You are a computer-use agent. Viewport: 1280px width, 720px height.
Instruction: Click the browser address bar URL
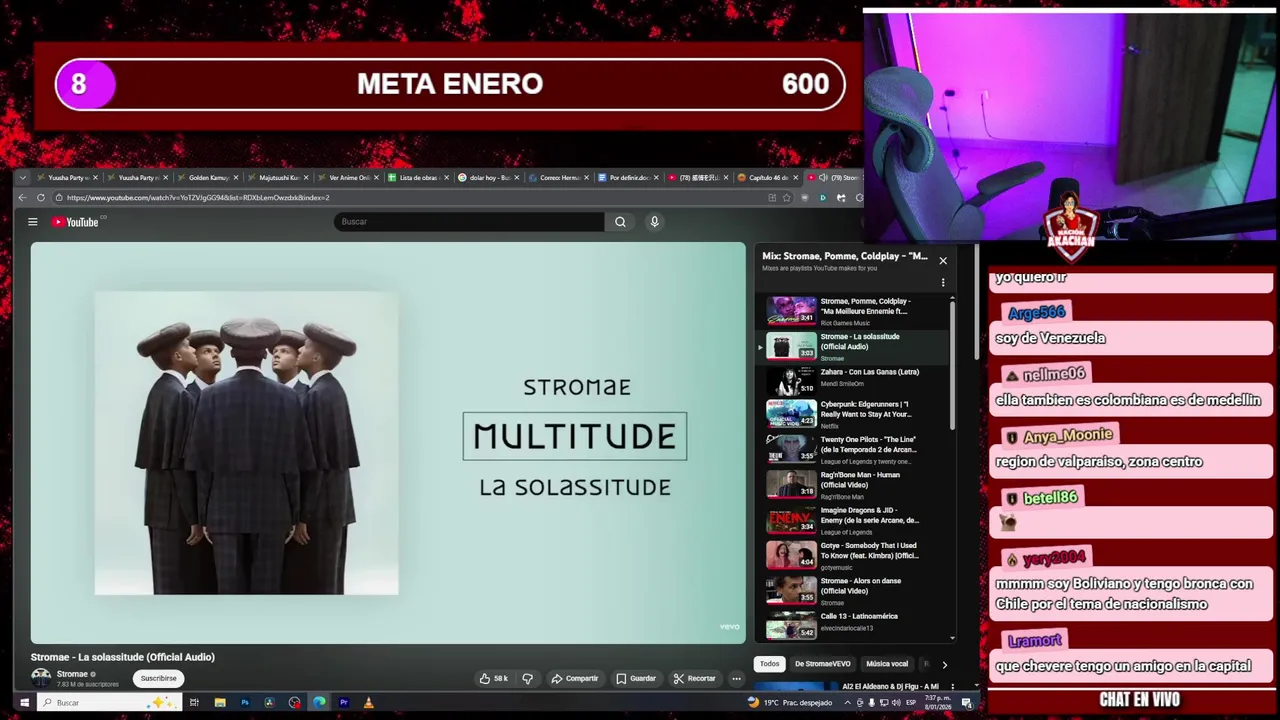coord(198,198)
